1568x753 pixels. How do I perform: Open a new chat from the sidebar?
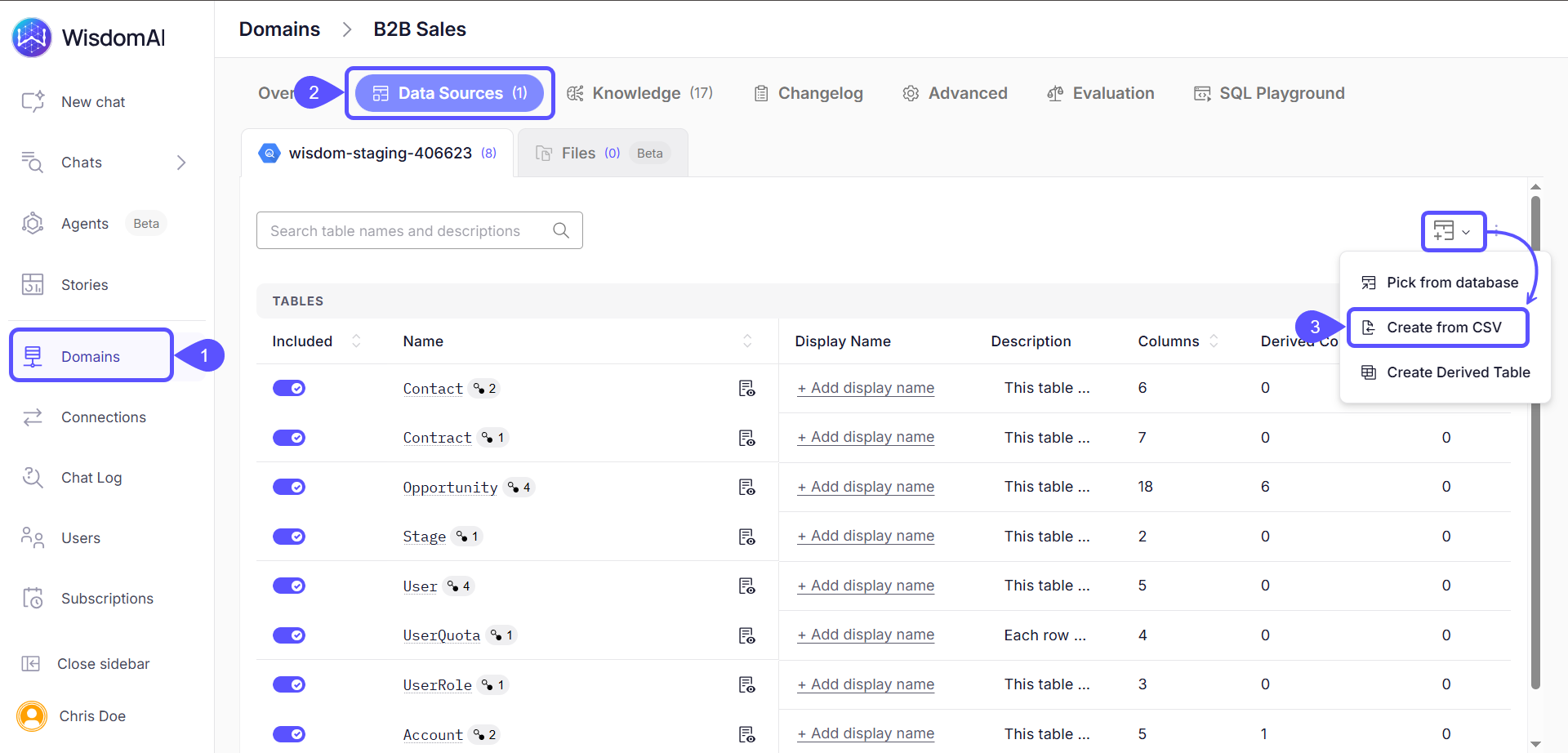pos(92,101)
